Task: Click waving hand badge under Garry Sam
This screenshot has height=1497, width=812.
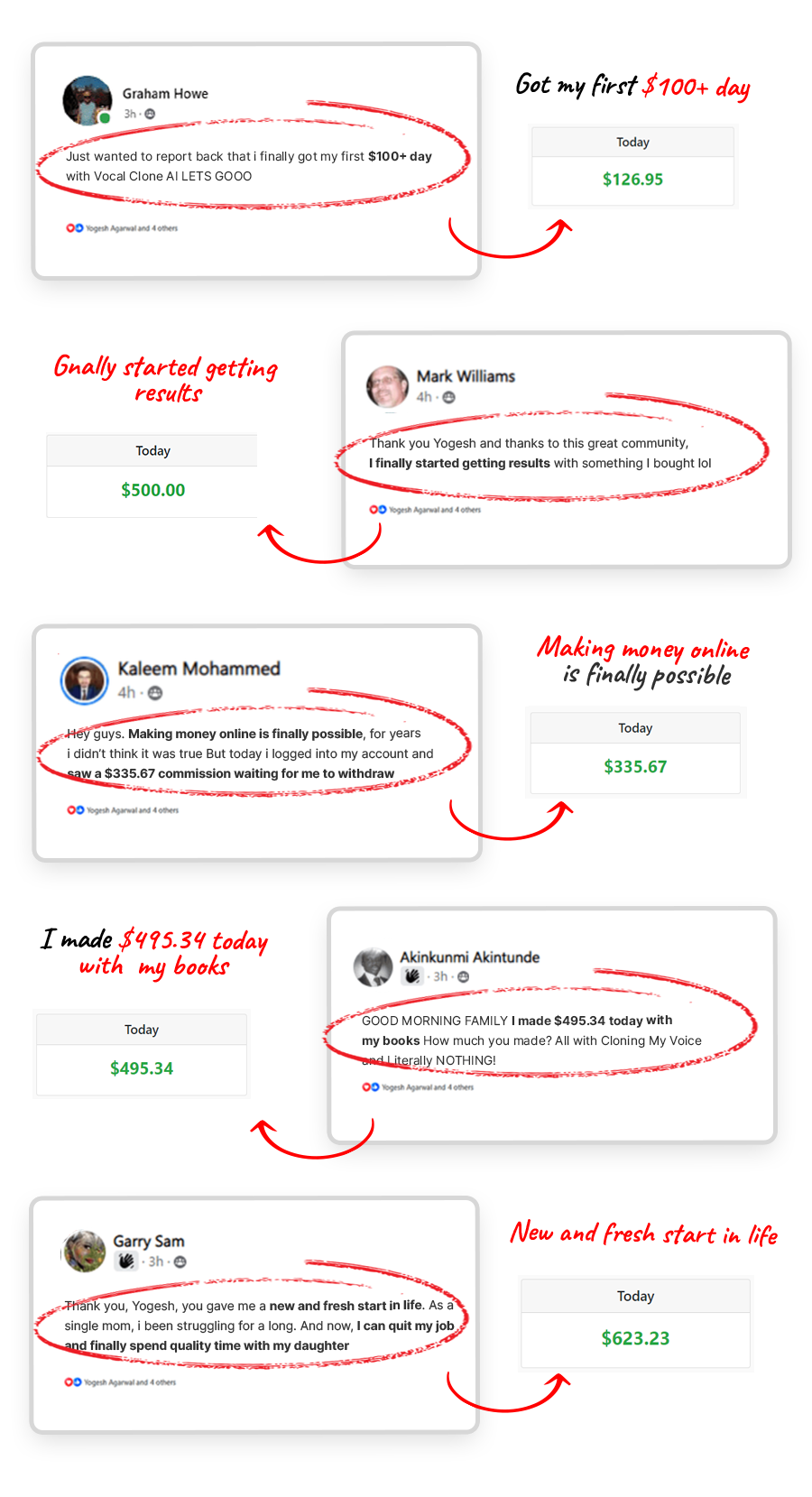Action: pyautogui.click(x=126, y=1261)
